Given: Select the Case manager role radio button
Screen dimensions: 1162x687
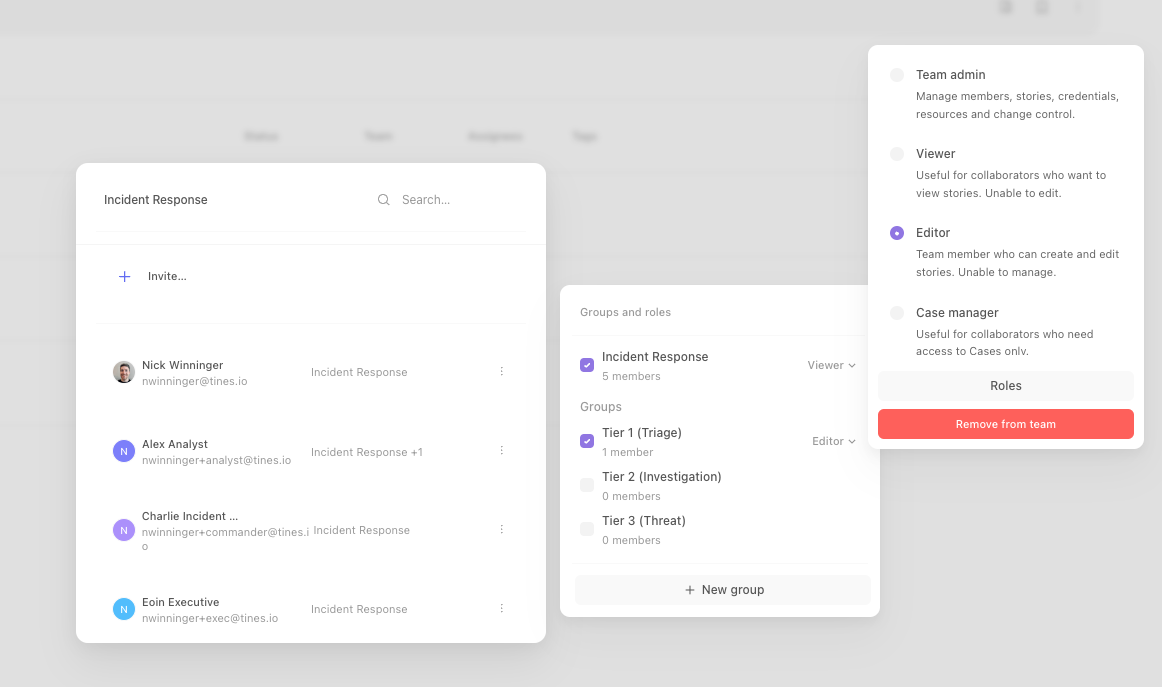Looking at the screenshot, I should [x=897, y=313].
